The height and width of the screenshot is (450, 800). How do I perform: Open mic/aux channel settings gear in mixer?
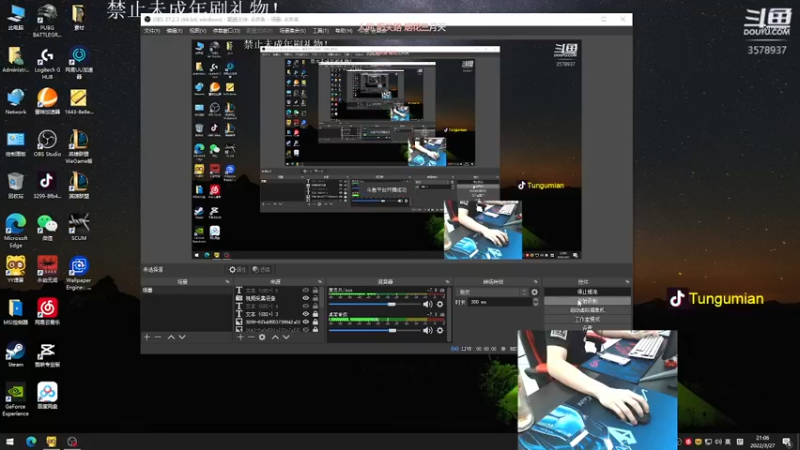point(440,304)
